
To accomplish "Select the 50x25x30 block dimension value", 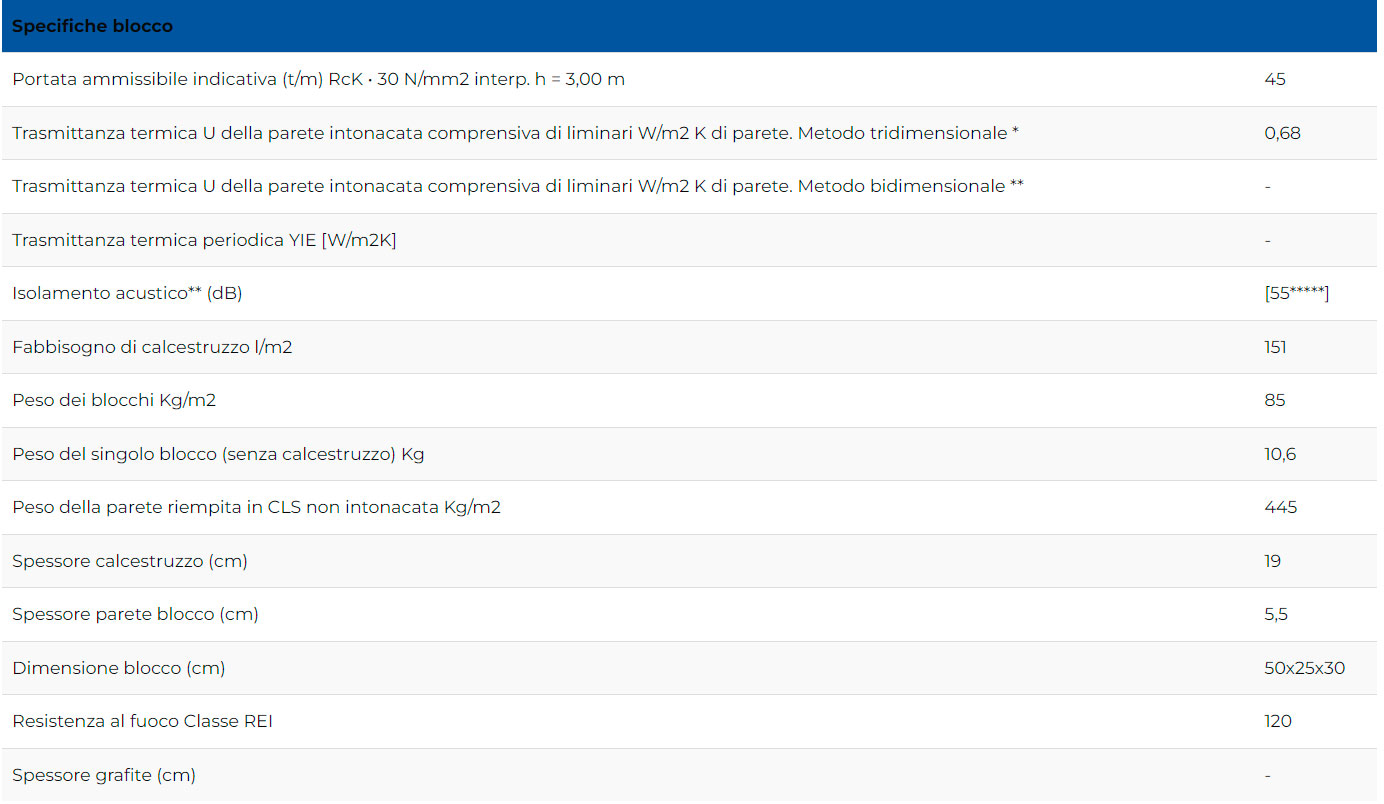I will 1304,668.
